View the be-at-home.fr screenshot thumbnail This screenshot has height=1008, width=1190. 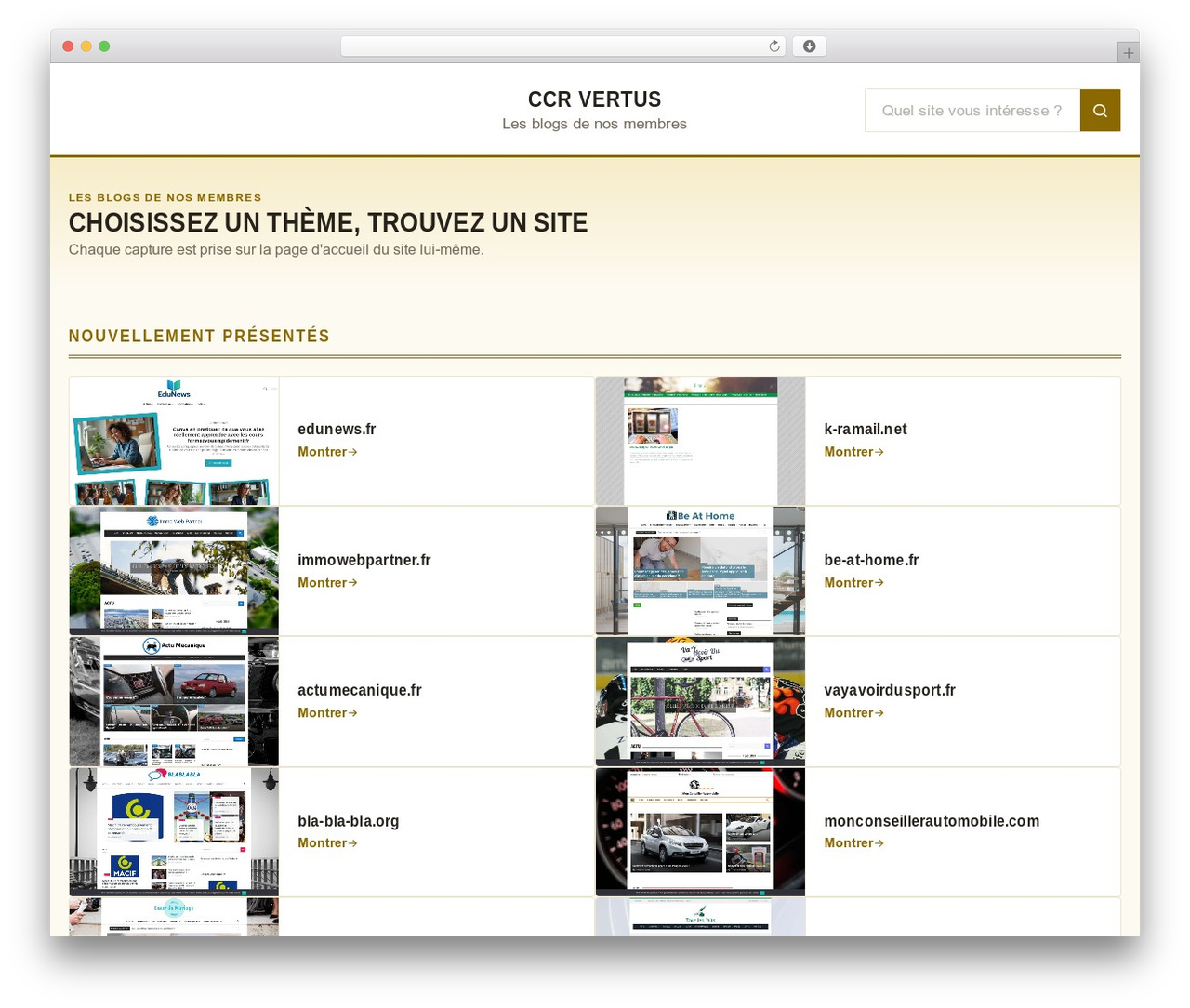click(700, 571)
